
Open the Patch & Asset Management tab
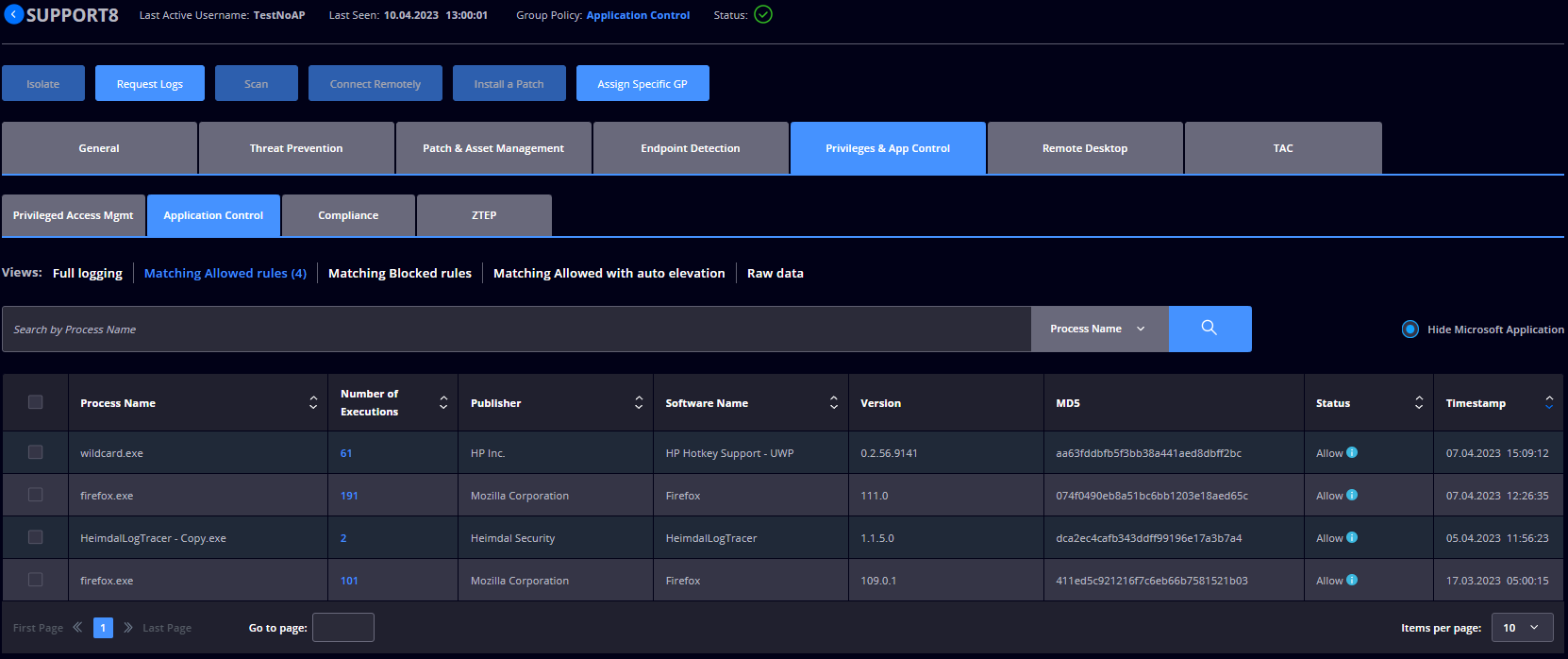click(493, 148)
